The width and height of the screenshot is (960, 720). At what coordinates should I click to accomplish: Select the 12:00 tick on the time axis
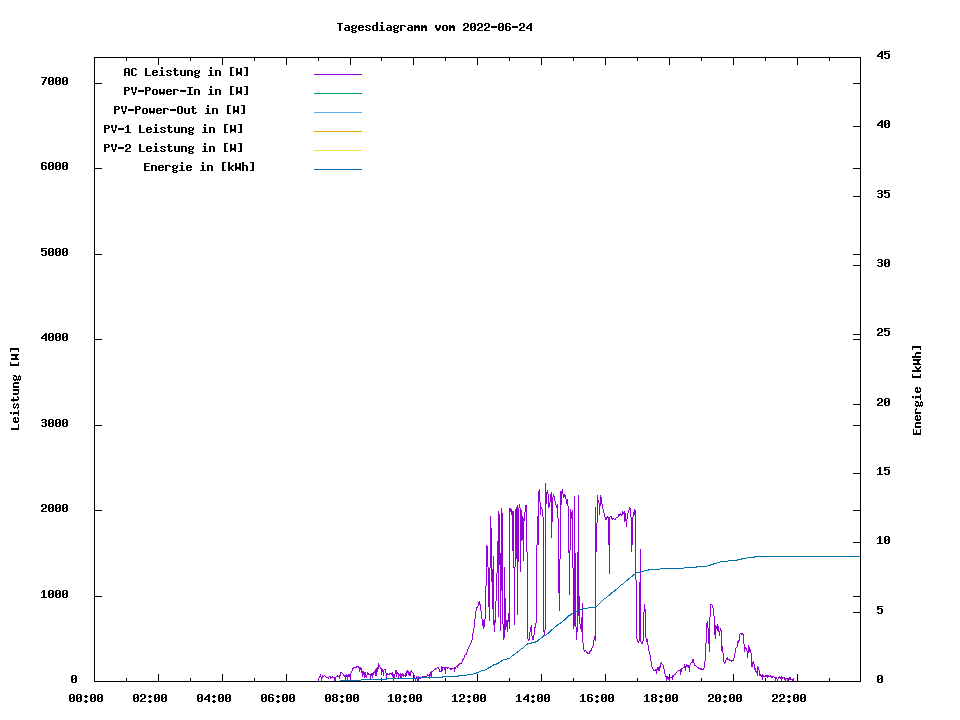(469, 698)
